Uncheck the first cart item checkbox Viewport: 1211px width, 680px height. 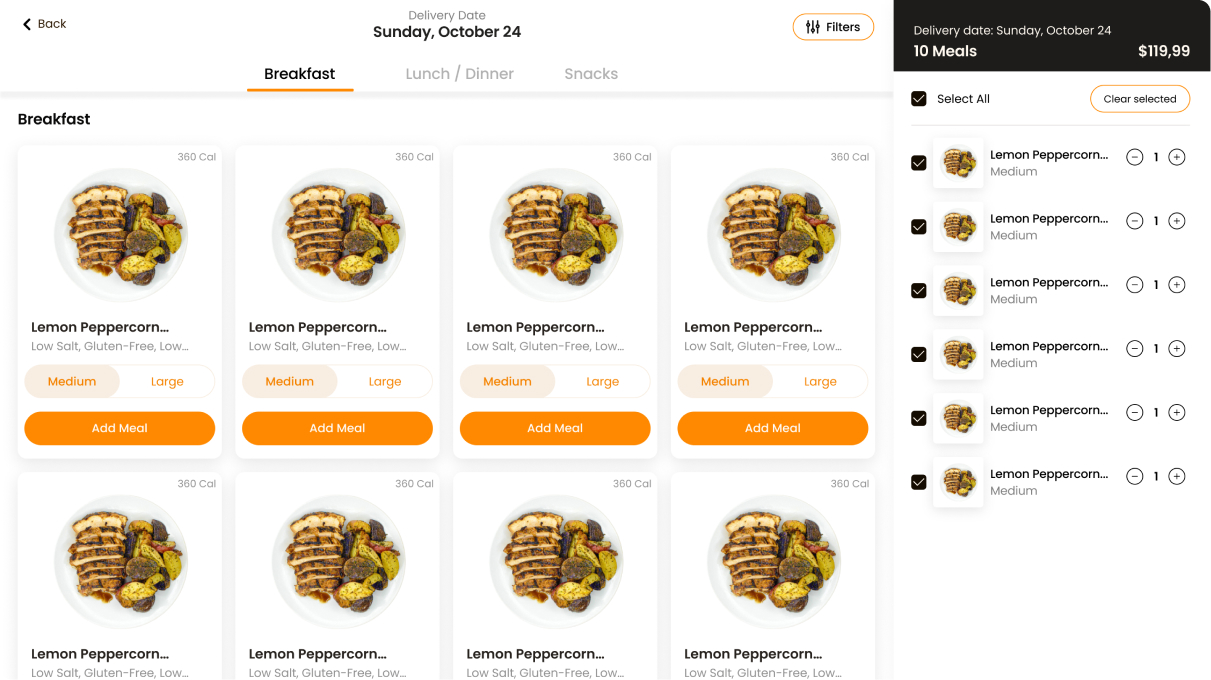click(x=919, y=163)
